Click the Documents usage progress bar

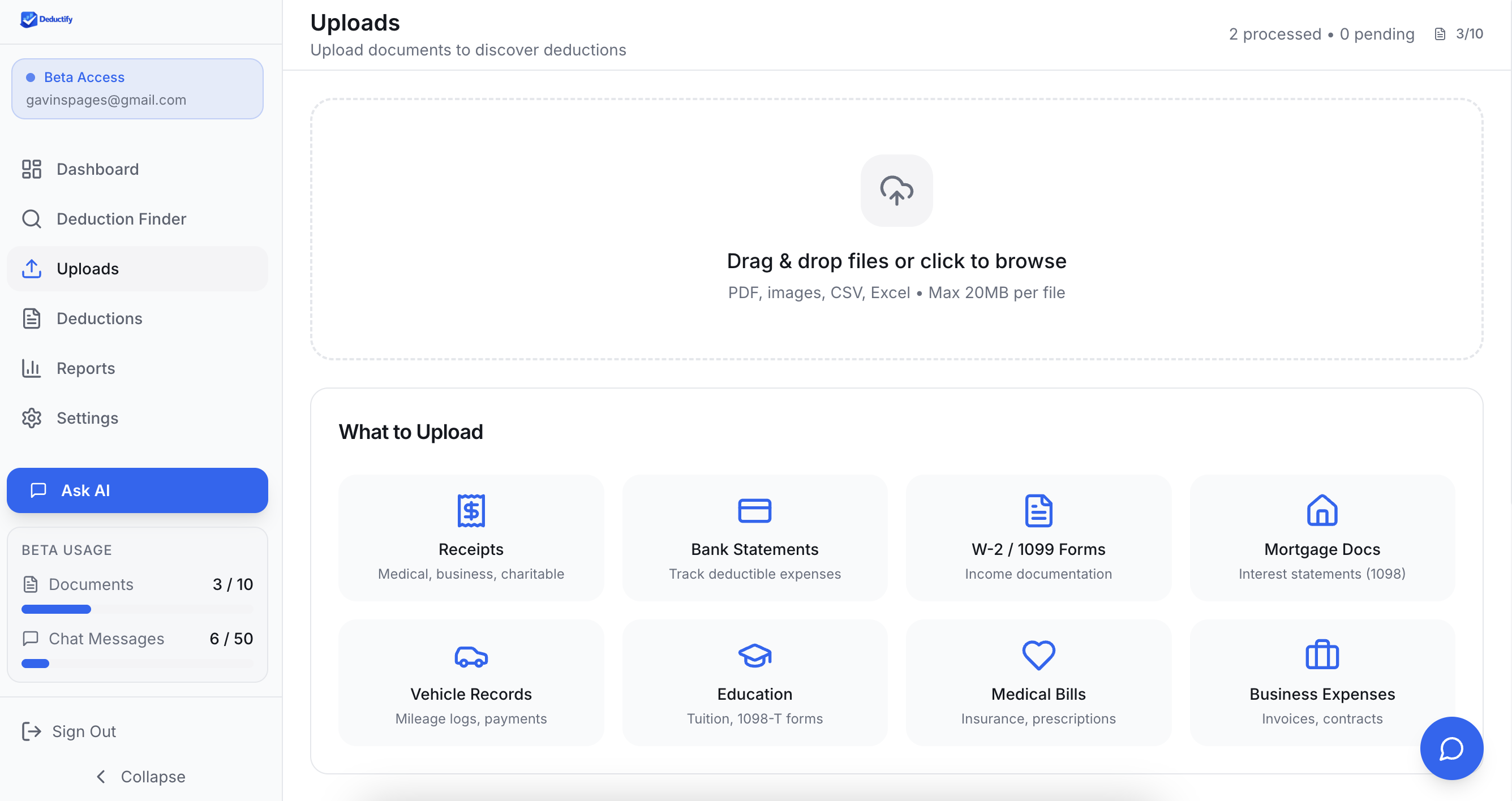click(137, 609)
